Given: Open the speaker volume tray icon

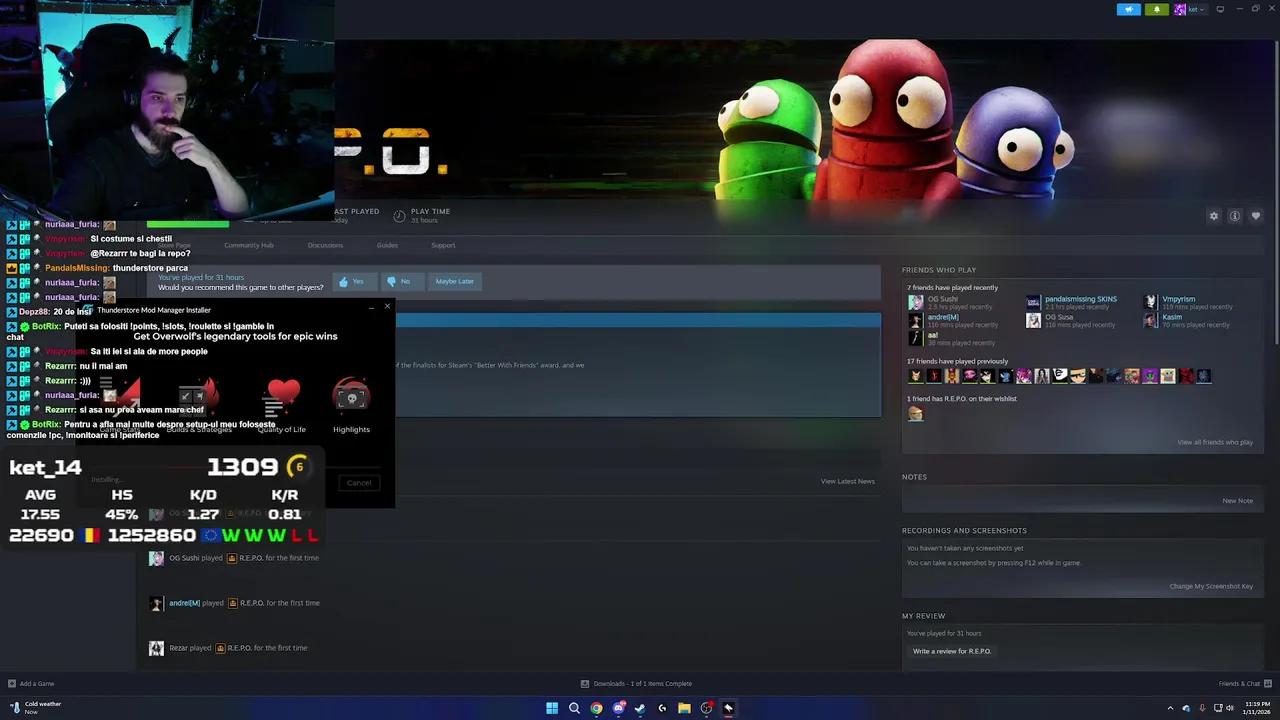Looking at the screenshot, I should pos(1229,708).
